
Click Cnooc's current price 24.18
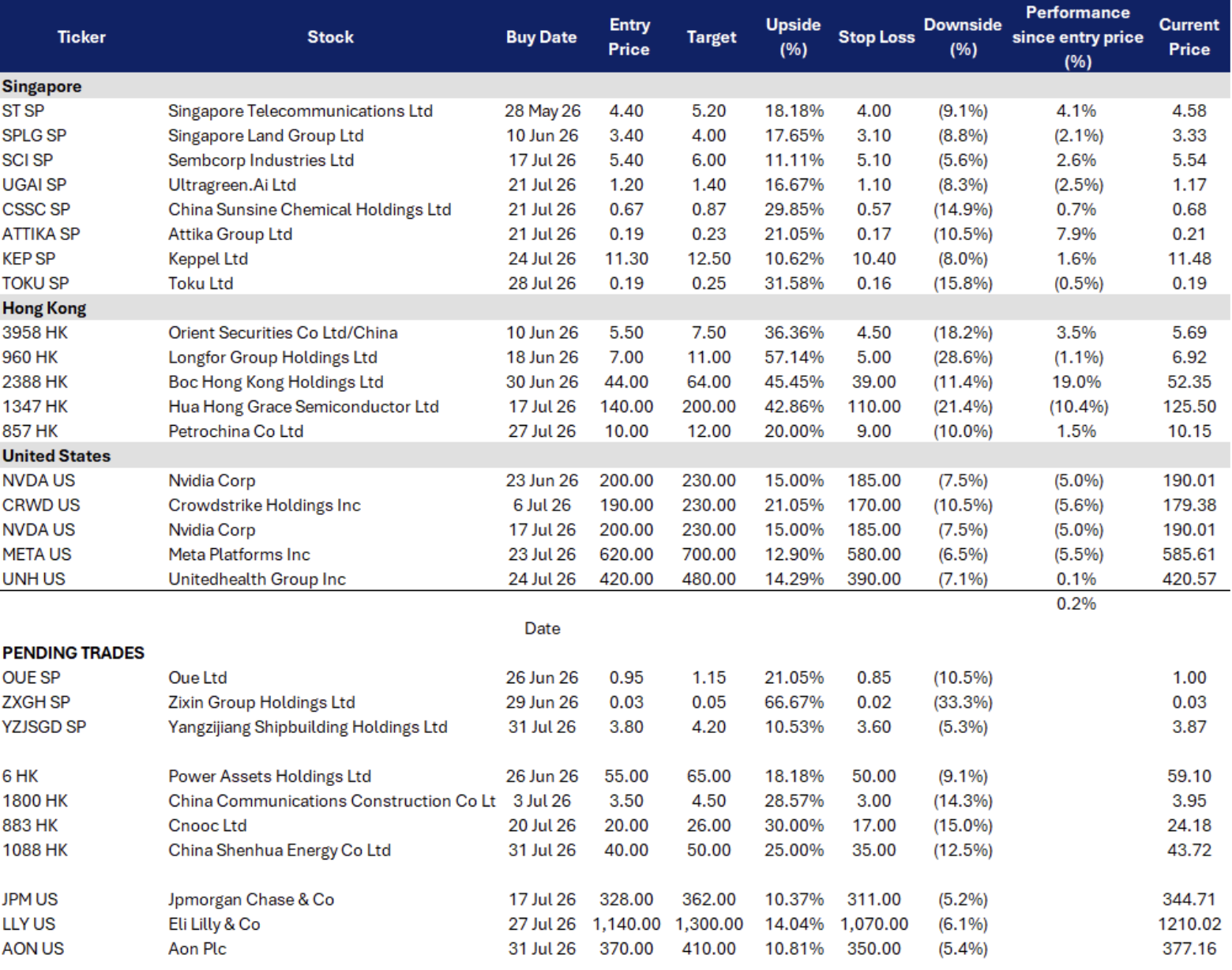(1189, 825)
